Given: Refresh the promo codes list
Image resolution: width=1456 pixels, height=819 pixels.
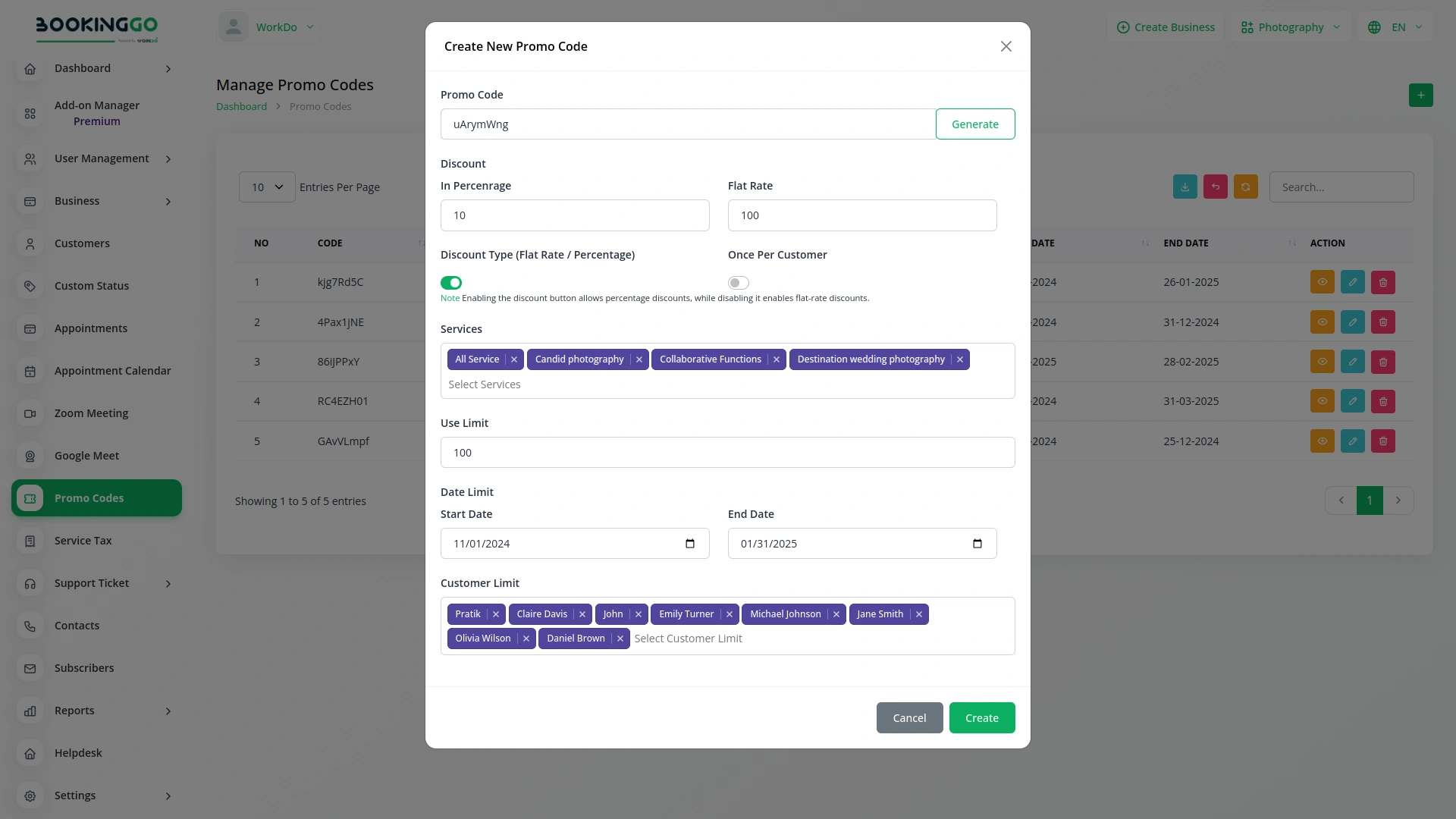Looking at the screenshot, I should [x=1245, y=187].
